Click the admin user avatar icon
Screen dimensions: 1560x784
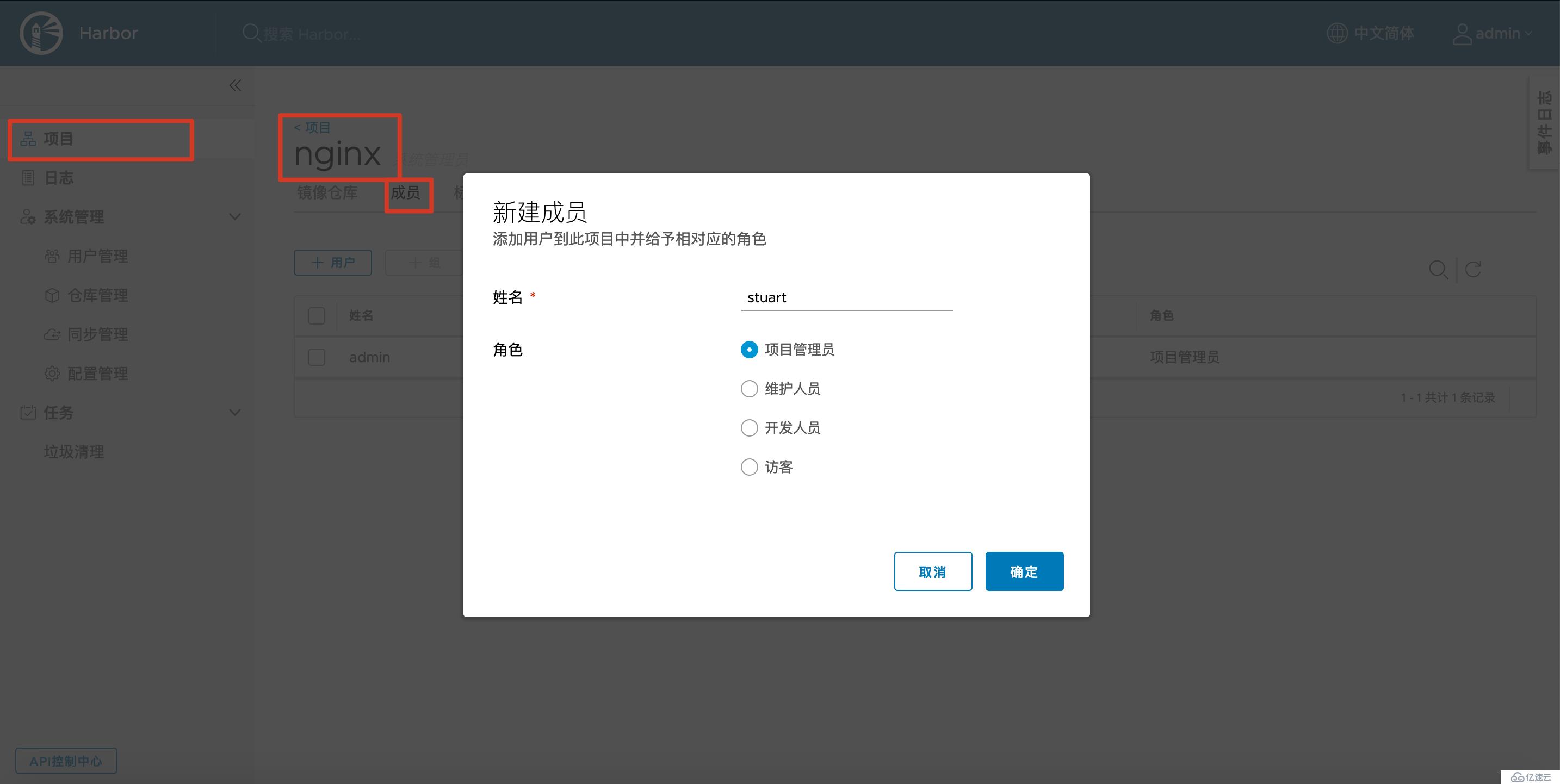(1462, 34)
